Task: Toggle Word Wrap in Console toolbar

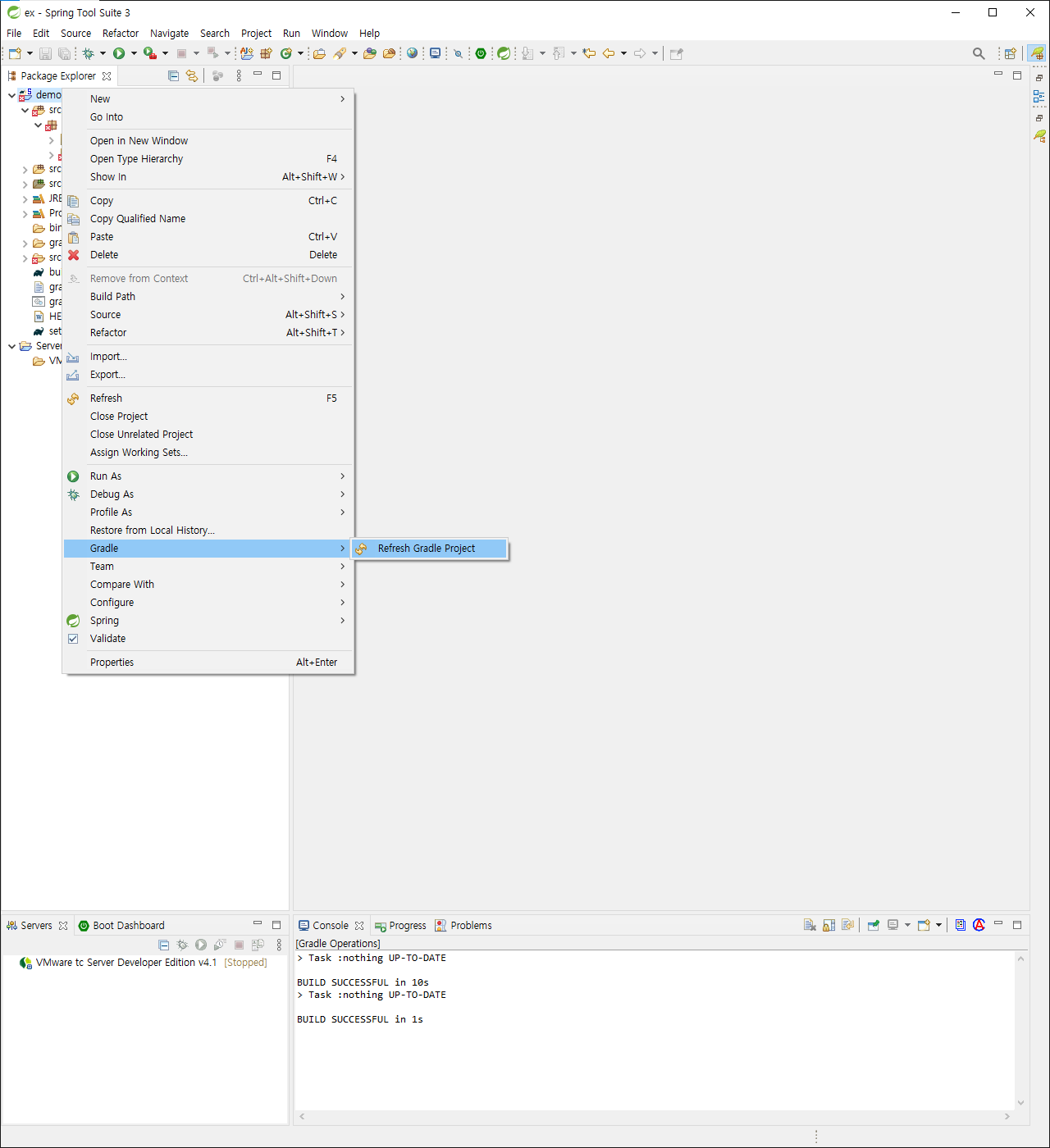Action: coord(848,925)
